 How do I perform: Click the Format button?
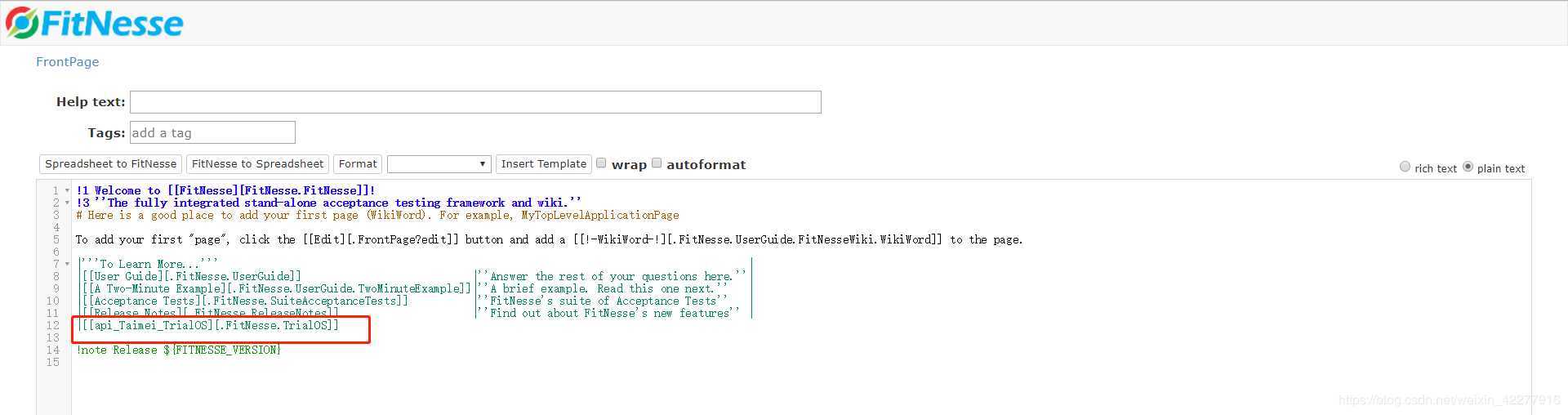[358, 164]
